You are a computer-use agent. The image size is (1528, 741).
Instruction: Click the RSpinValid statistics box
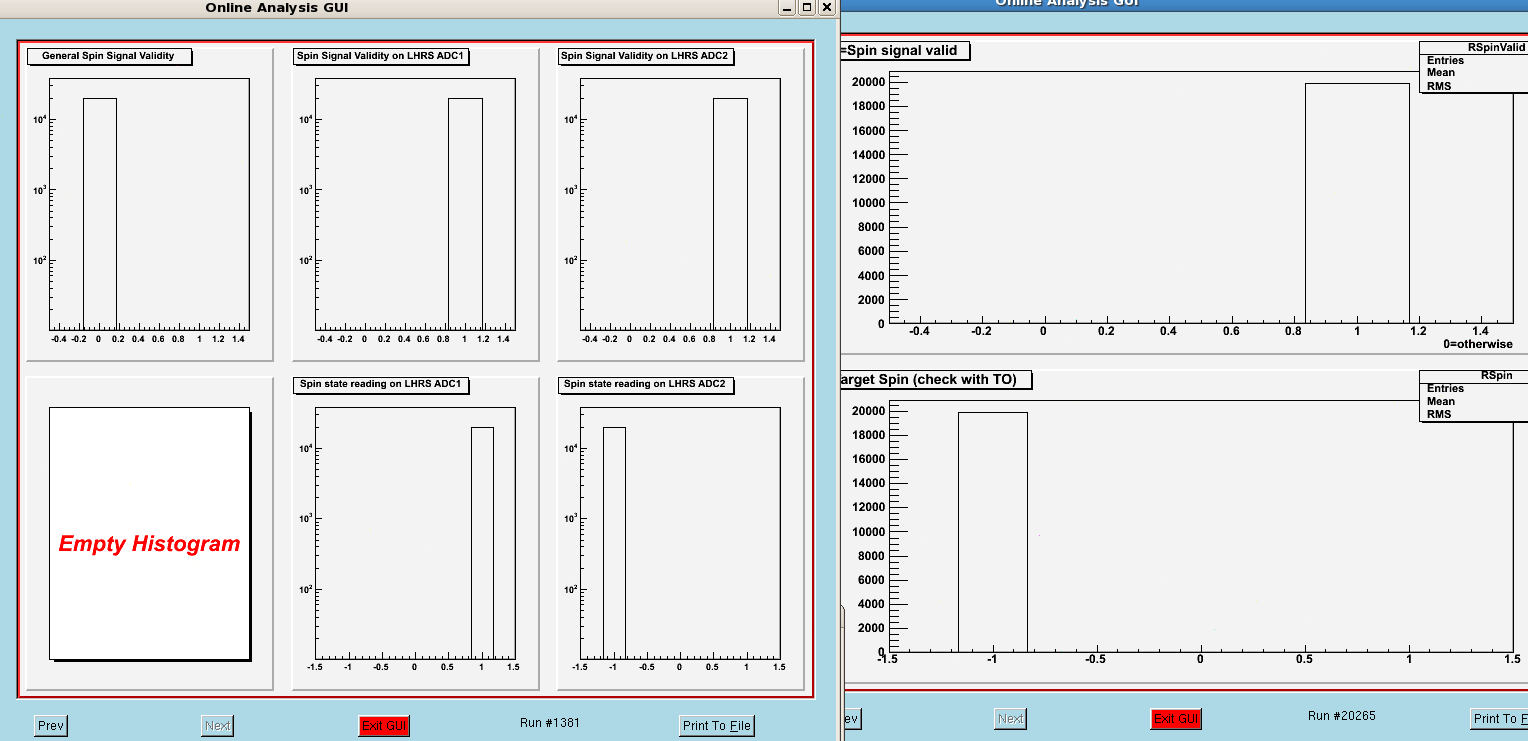coord(1473,66)
